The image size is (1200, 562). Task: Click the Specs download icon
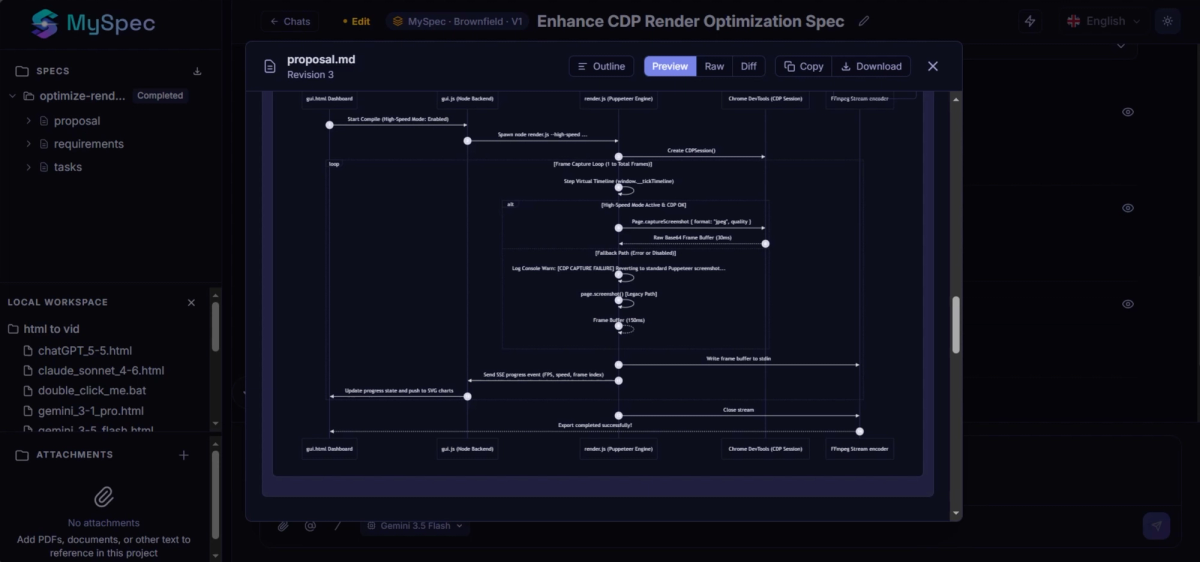(x=197, y=71)
